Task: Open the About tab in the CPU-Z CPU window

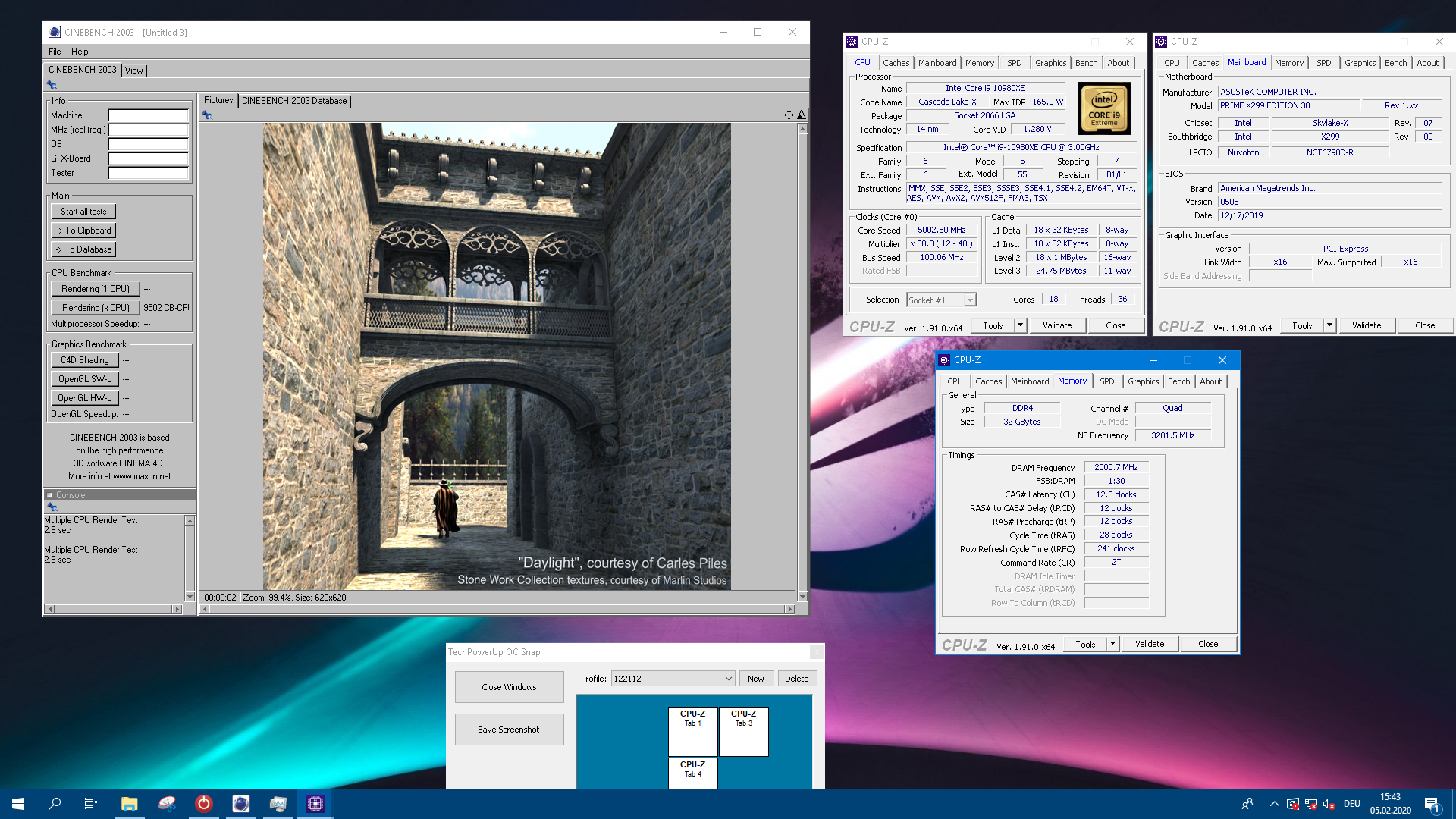Action: (1118, 63)
